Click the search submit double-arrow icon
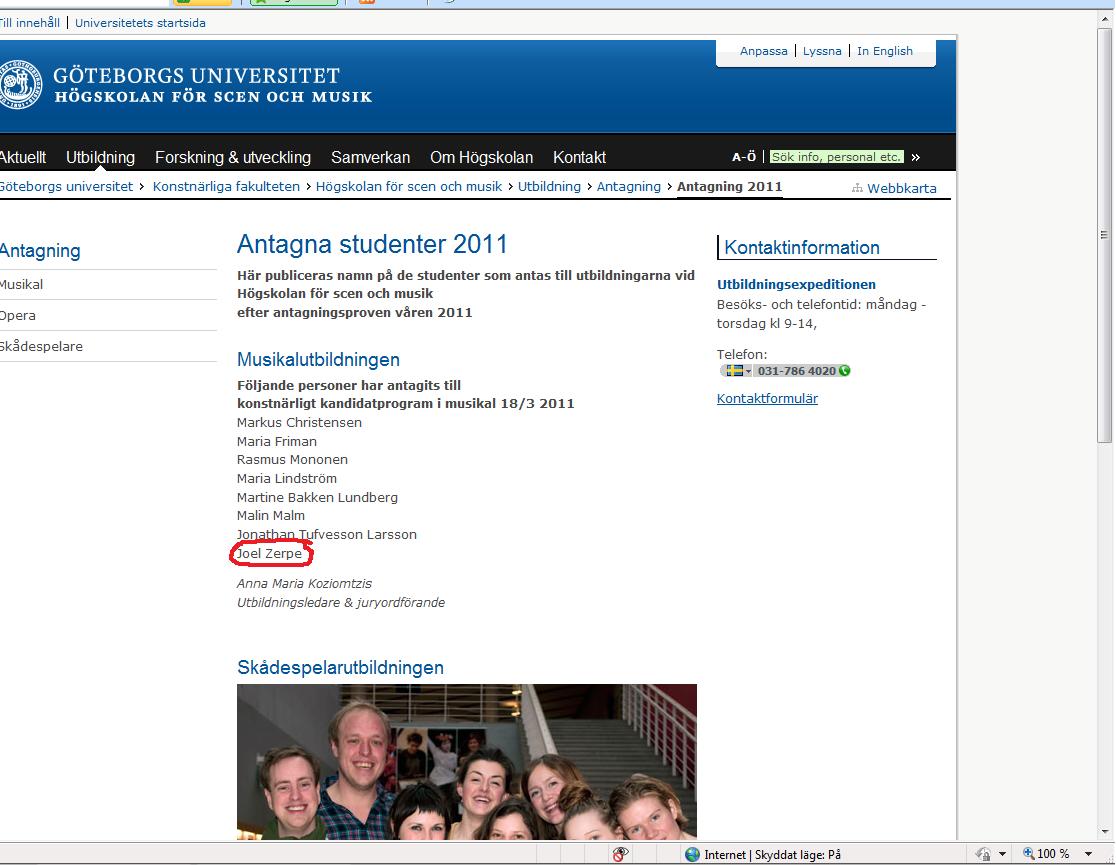Image resolution: width=1116 pixels, height=865 pixels. (x=916, y=157)
